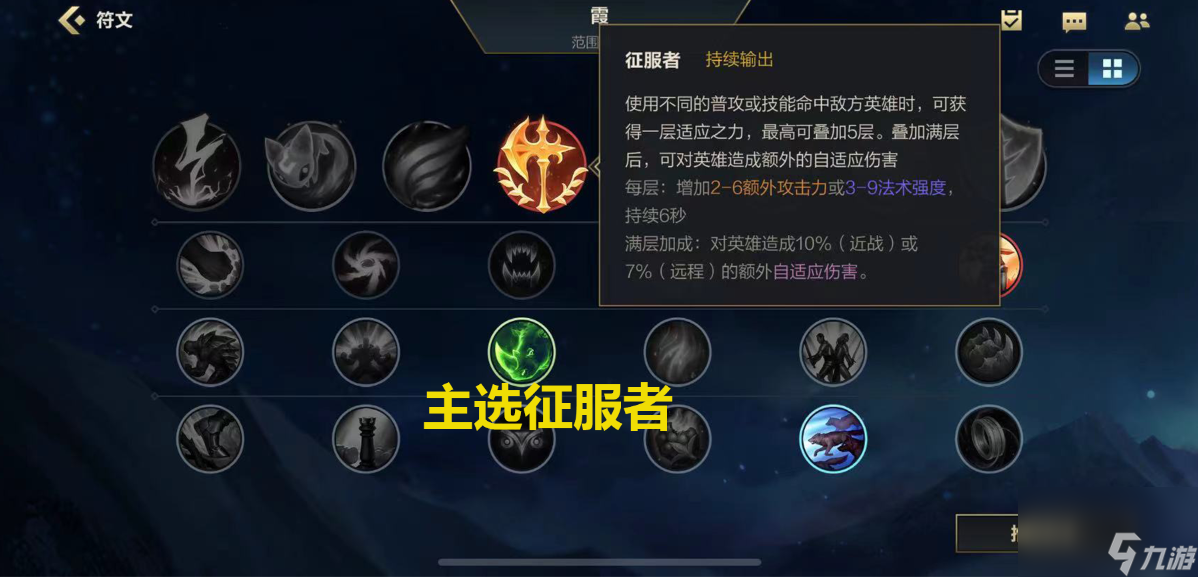The height and width of the screenshot is (577, 1198).
Task: Select the blue wolf pack rune
Action: pos(833,439)
